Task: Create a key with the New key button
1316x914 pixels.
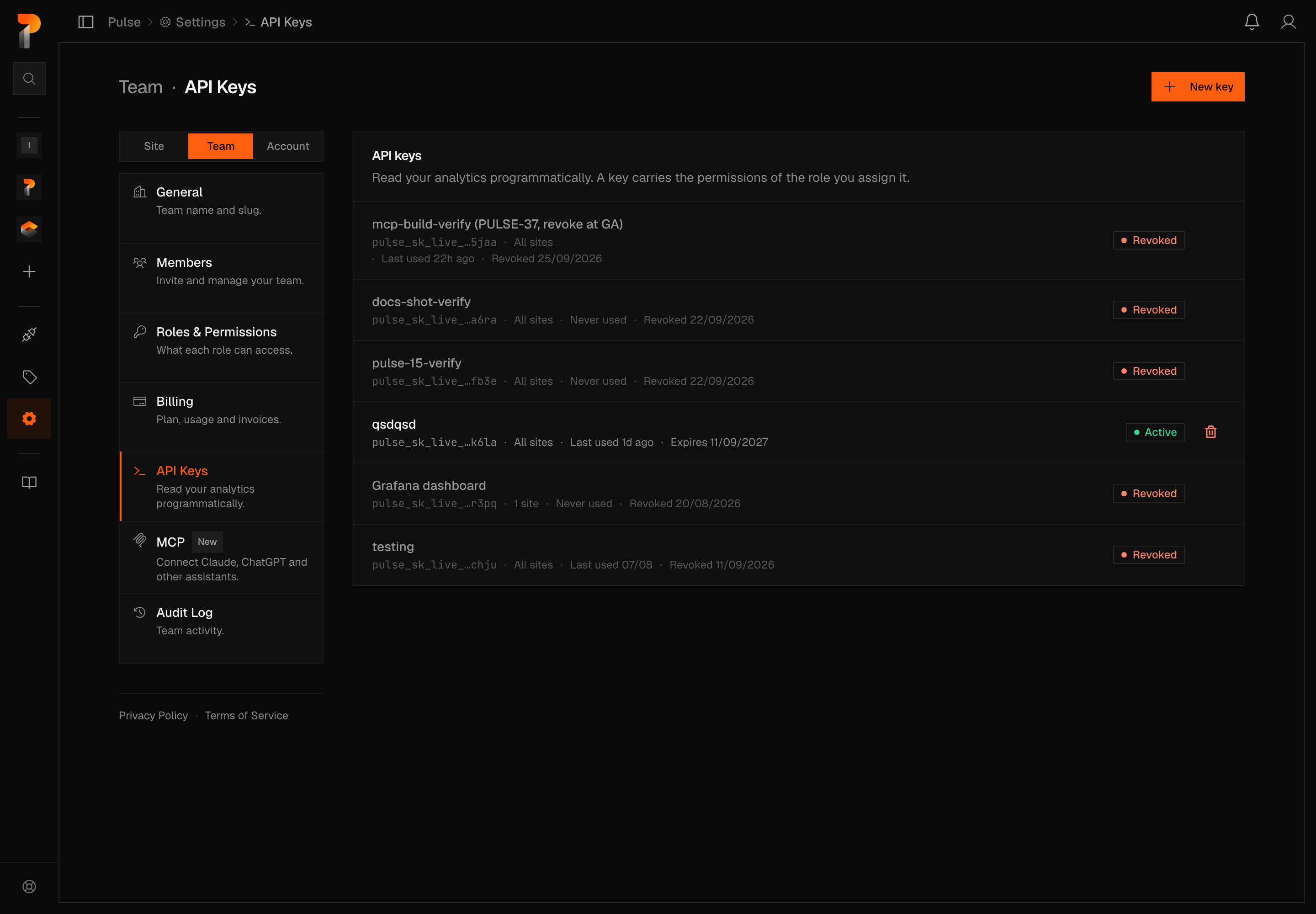Action: pos(1198,87)
